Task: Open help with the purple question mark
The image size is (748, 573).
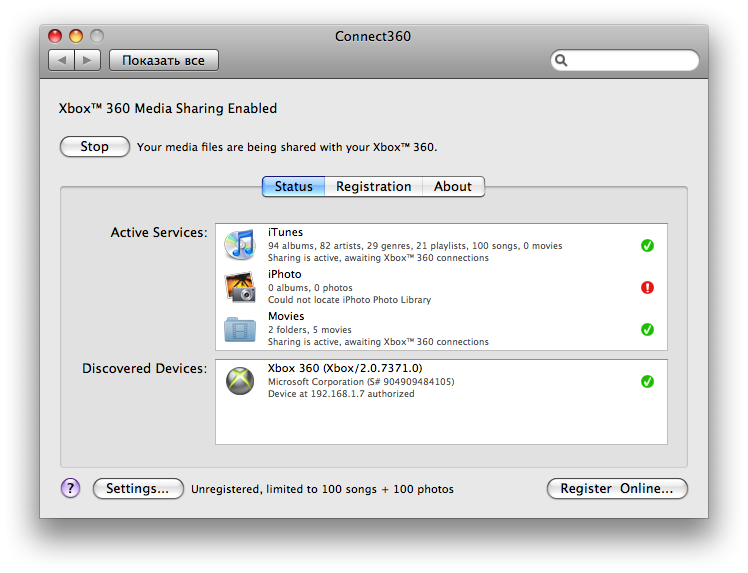Action: point(71,488)
